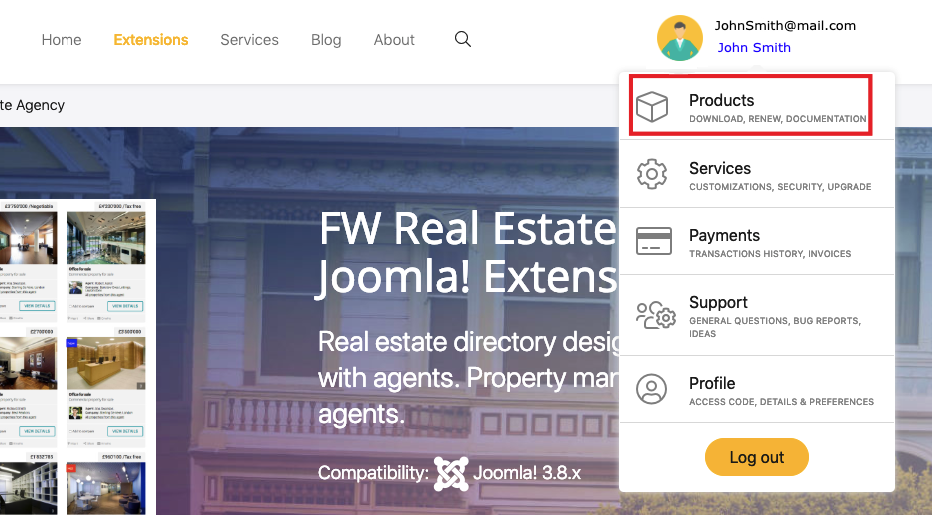Viewport: 932px width, 515px height.
Task: Go to the Home menu item
Action: coord(61,40)
